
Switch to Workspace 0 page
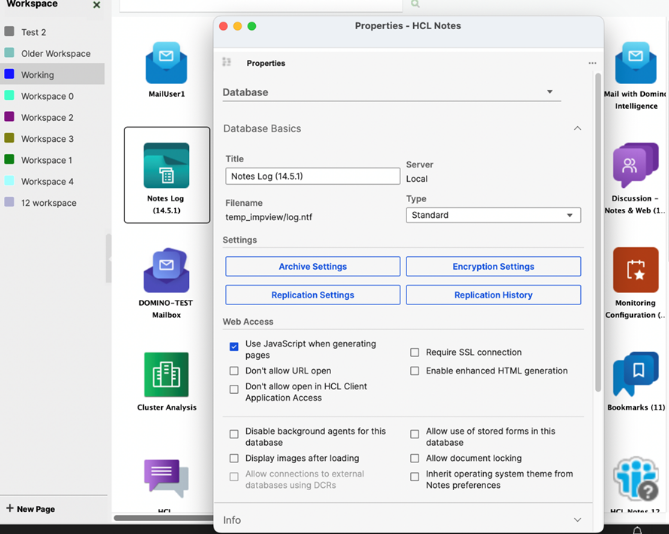[x=52, y=96]
